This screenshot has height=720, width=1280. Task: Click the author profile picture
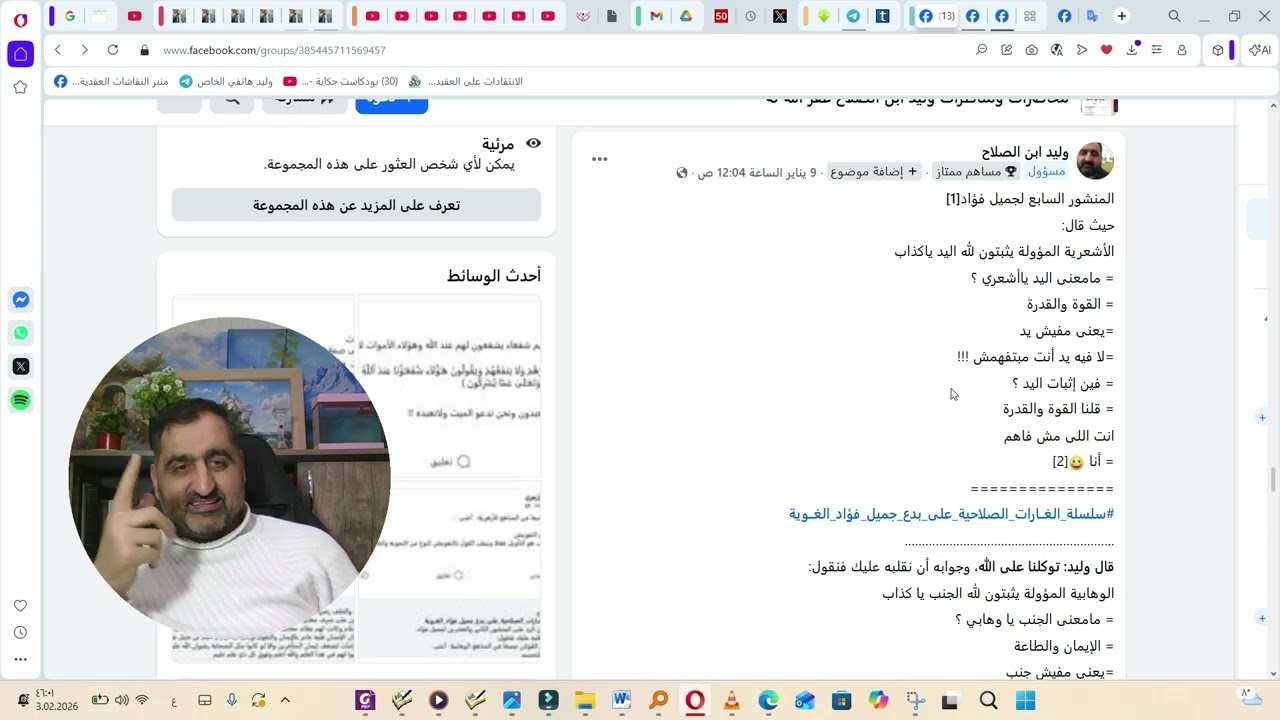pos(1095,161)
